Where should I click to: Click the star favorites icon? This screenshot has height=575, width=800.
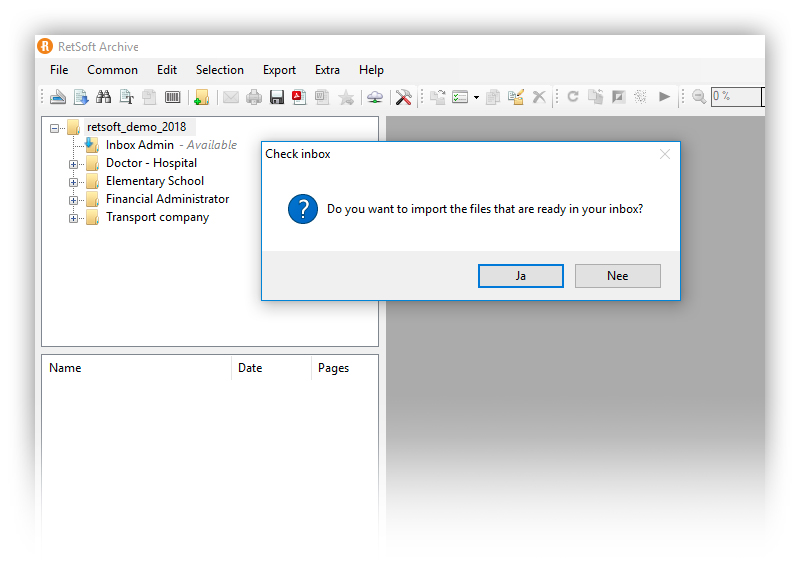pyautogui.click(x=346, y=97)
